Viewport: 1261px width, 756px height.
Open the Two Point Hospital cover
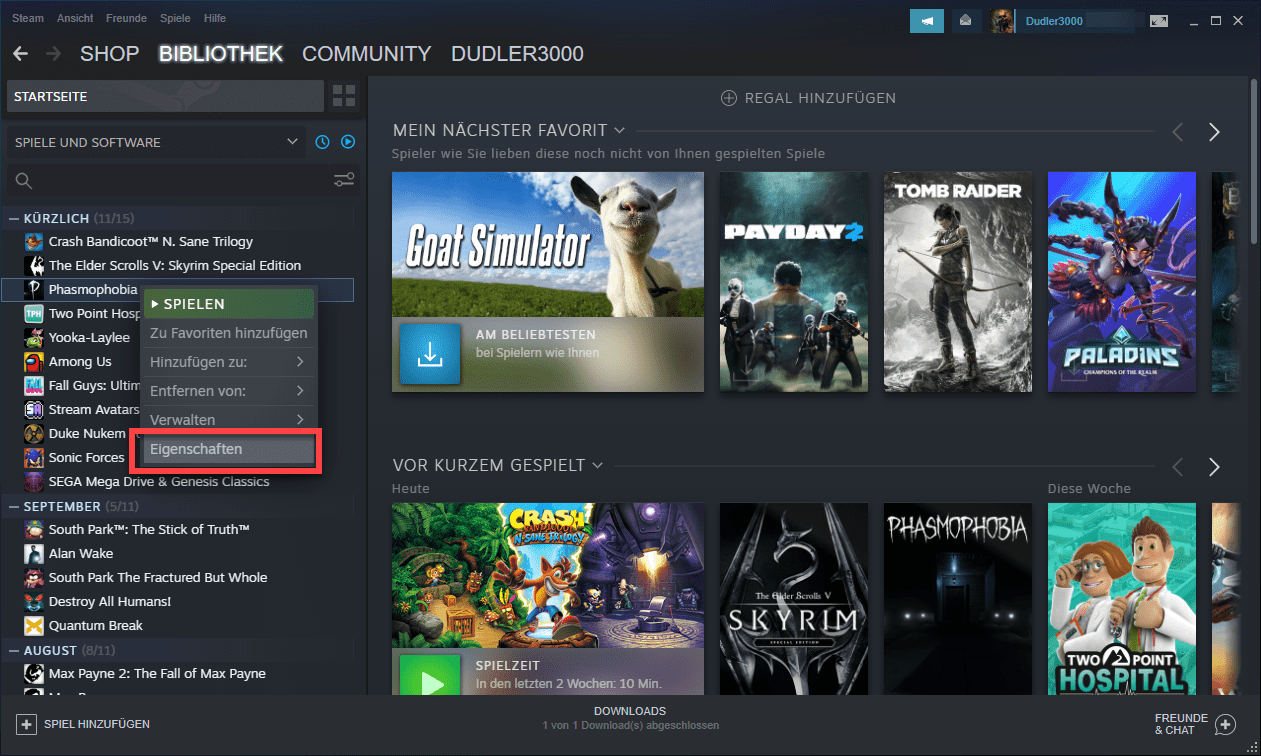coord(1122,599)
